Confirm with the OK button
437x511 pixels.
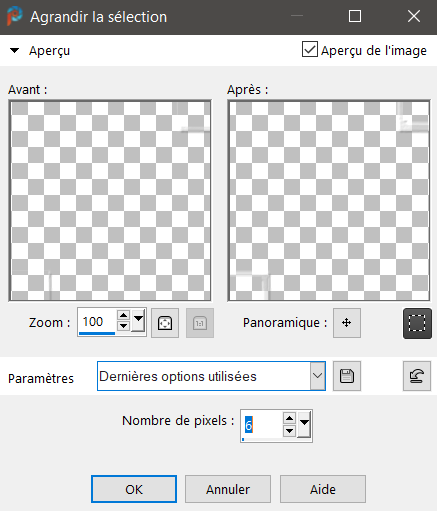coord(134,489)
